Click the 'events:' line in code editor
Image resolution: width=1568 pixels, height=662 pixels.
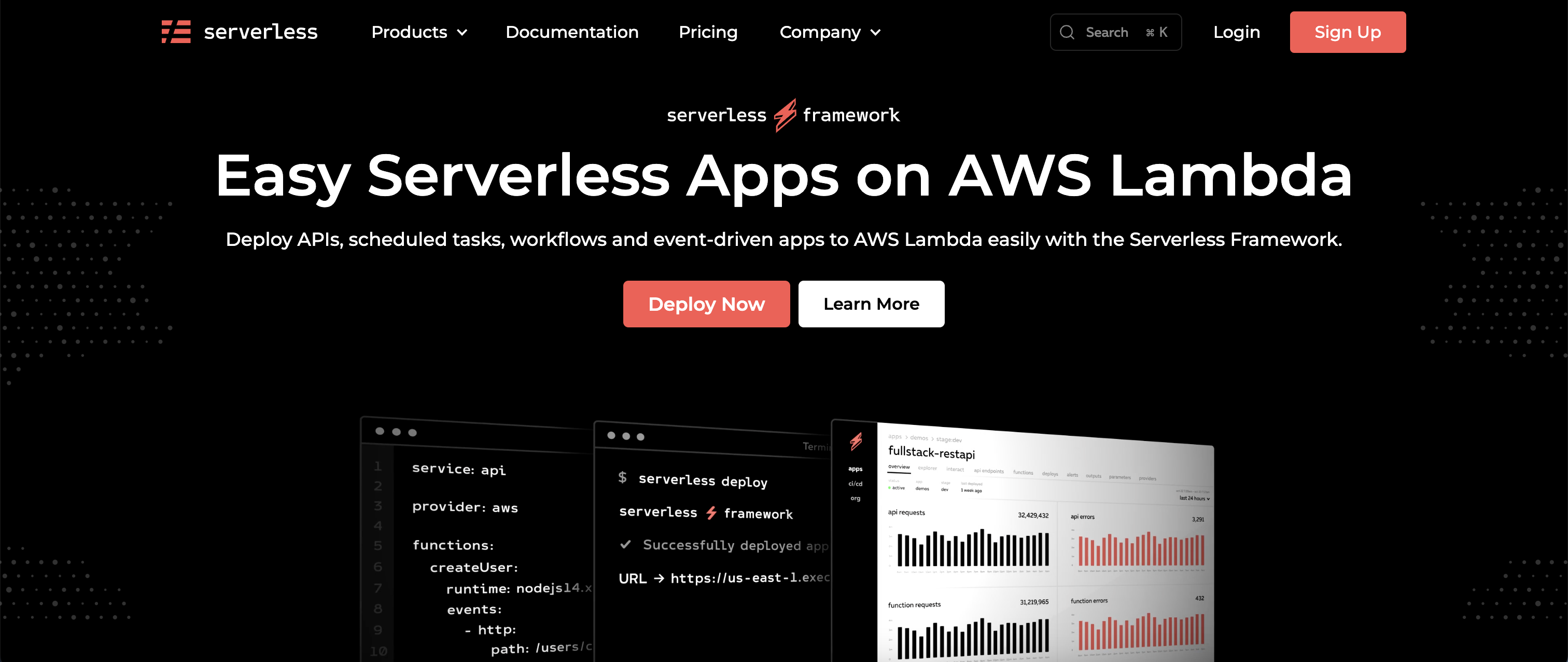tap(474, 609)
